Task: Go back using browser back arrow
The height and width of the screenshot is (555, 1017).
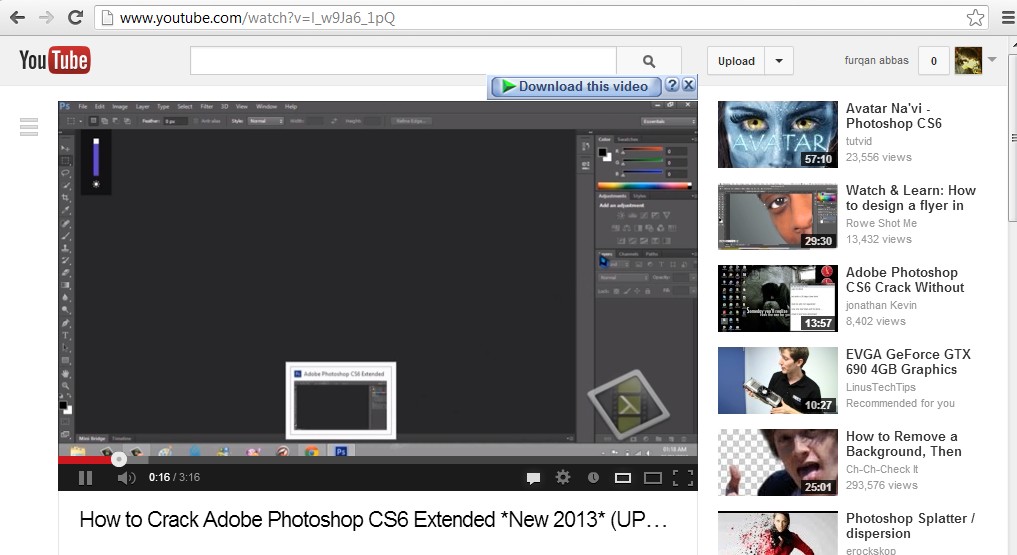Action: click(18, 18)
